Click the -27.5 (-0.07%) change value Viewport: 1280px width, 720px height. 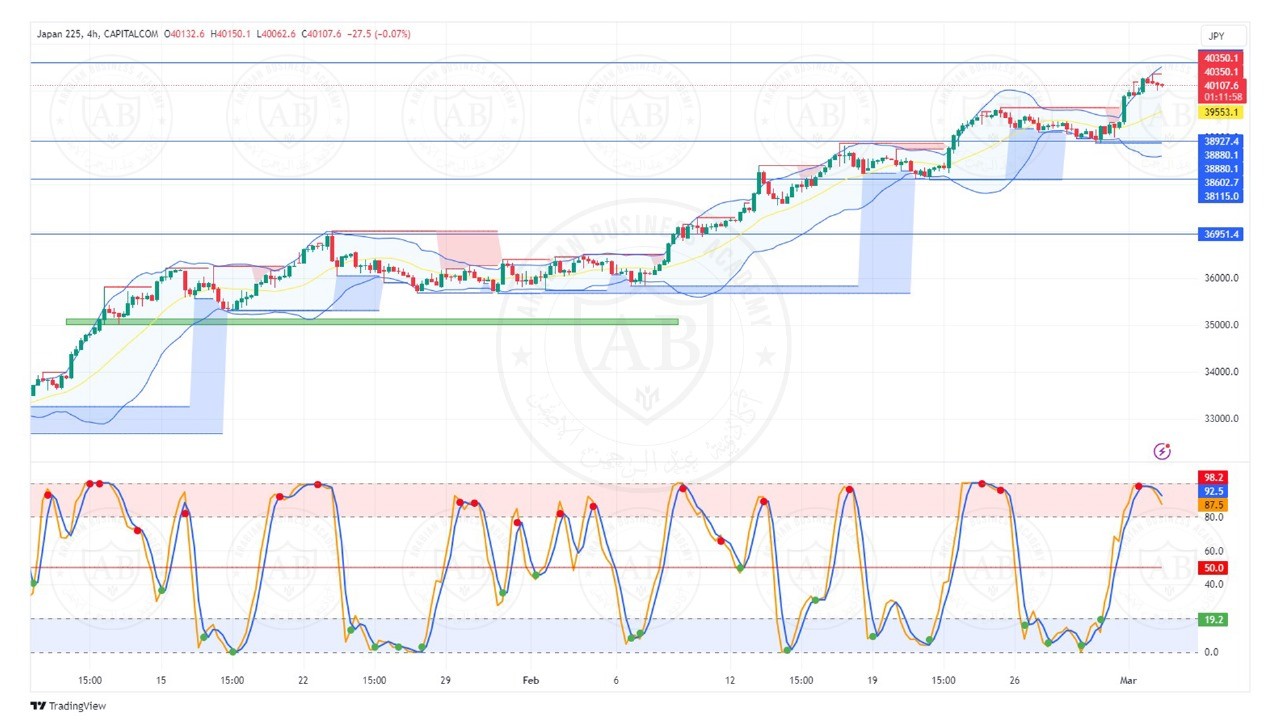(377, 34)
